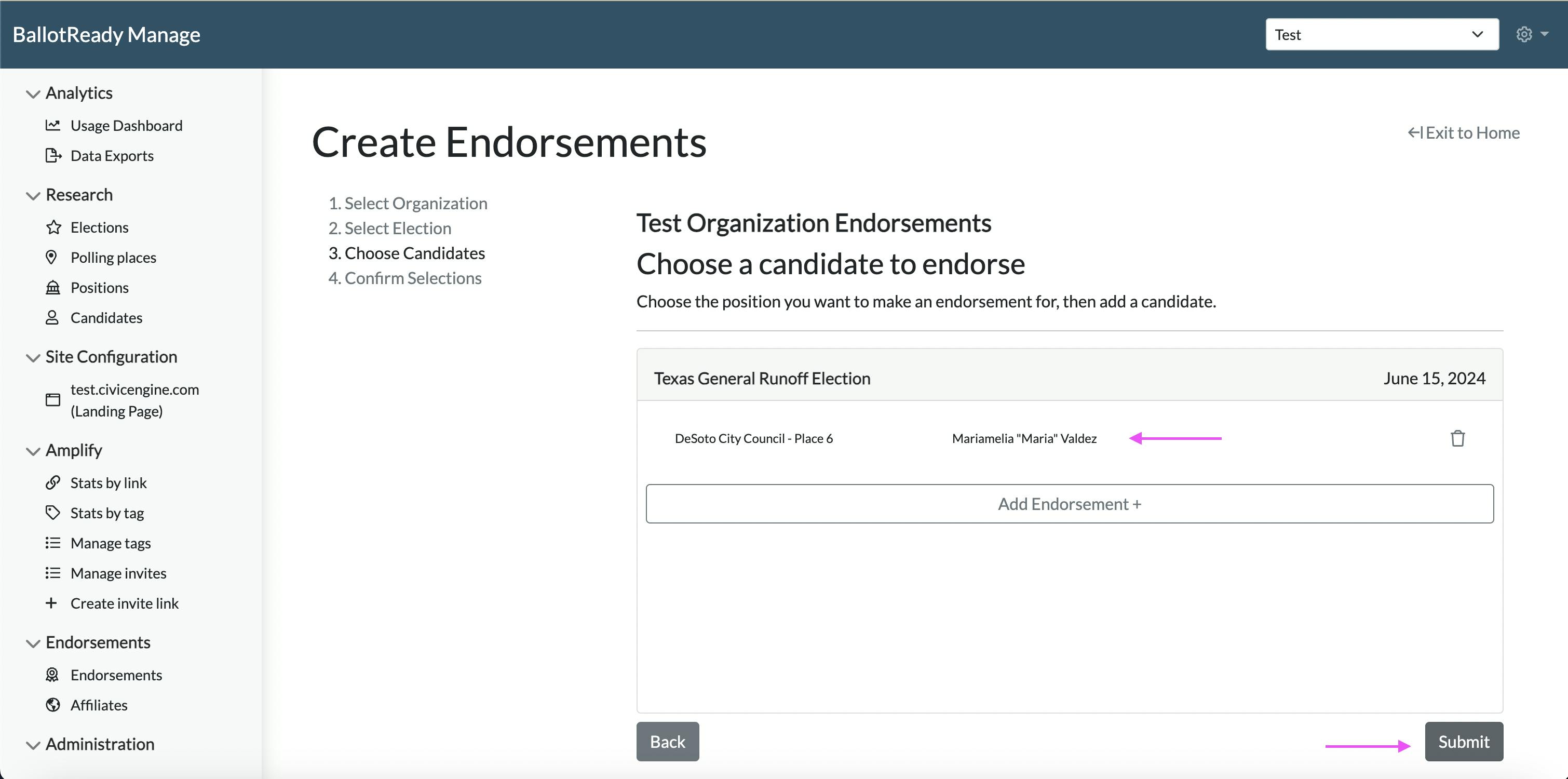Viewport: 1568px width, 779px height.
Task: Click the Positions building icon
Action: pyautogui.click(x=52, y=287)
